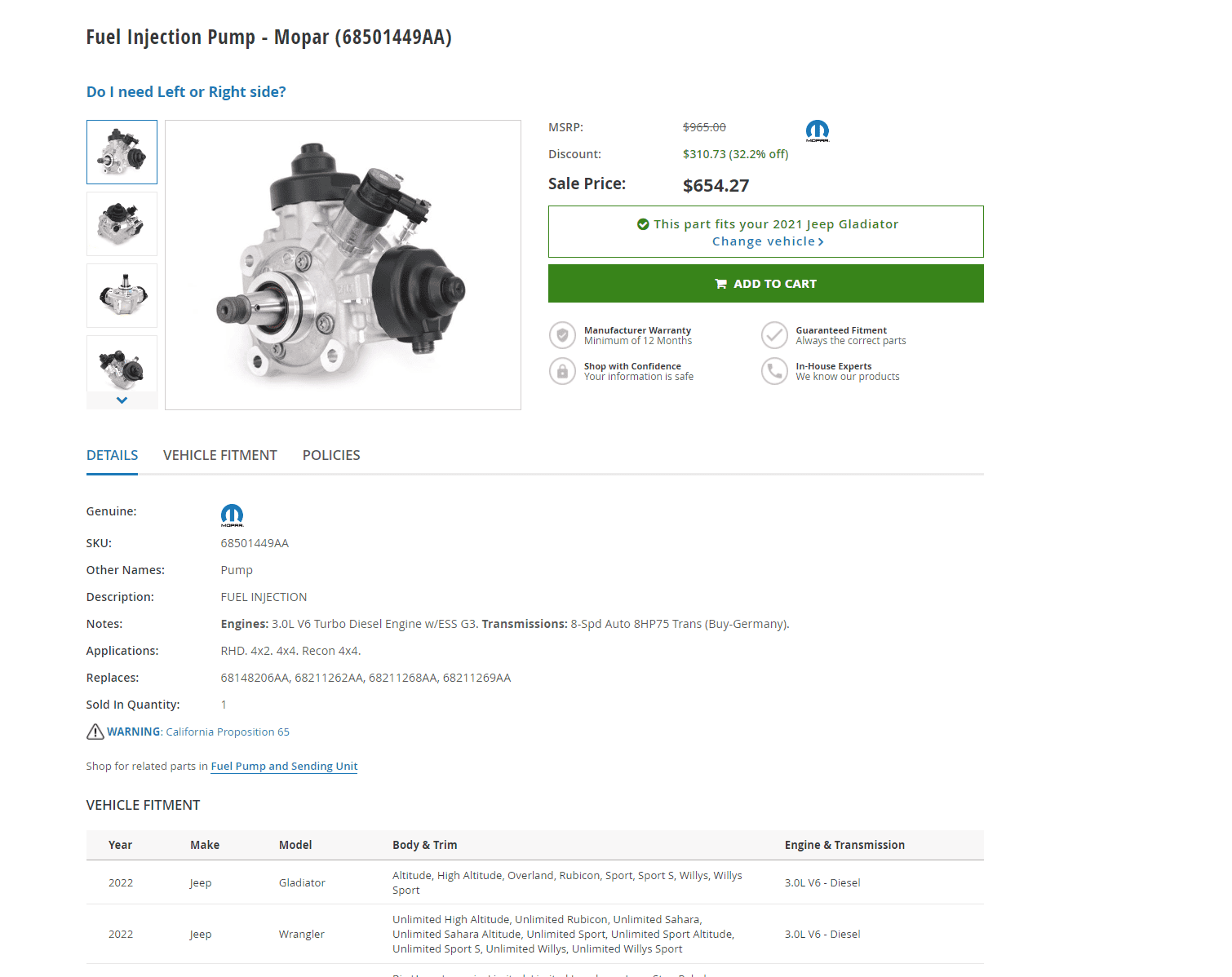Click the Mopar logo in the Genuine row
This screenshot has height=977, width=1232.
pyautogui.click(x=232, y=515)
